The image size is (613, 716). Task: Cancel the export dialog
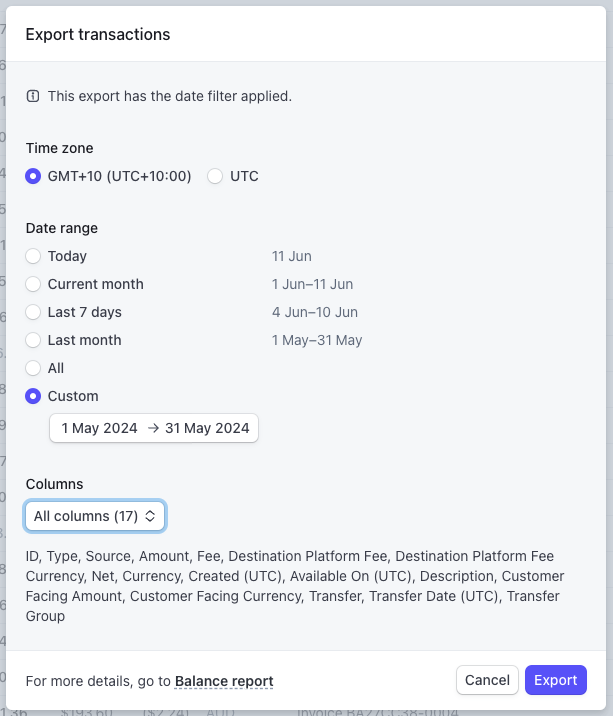click(x=487, y=680)
